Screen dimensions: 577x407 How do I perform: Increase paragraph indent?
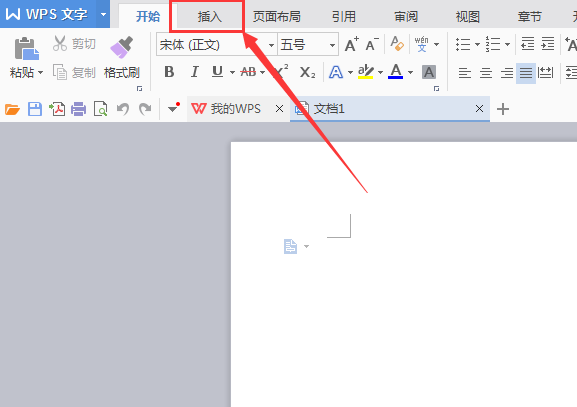[548, 44]
